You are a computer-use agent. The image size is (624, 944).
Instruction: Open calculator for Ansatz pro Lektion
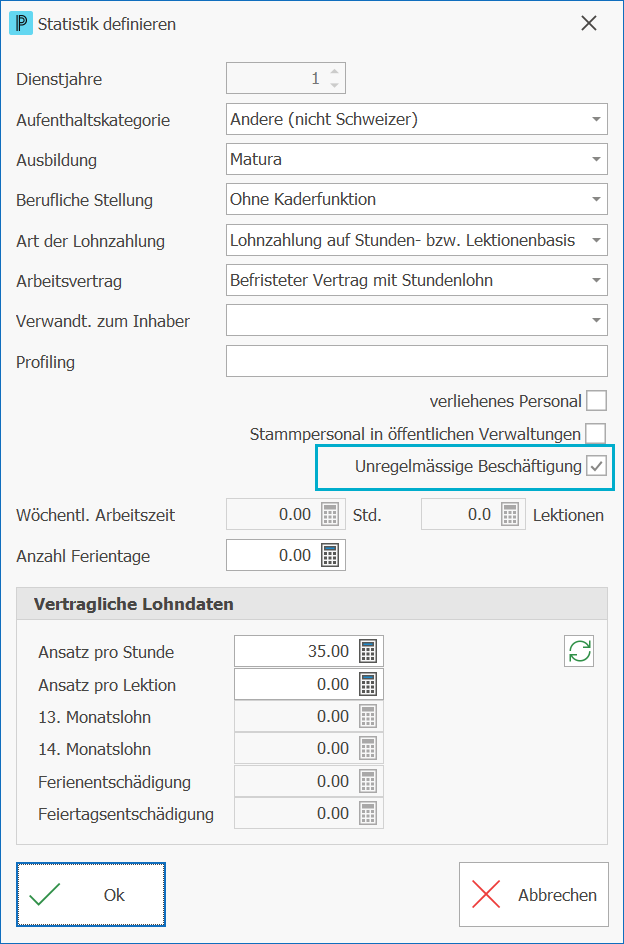coord(368,684)
